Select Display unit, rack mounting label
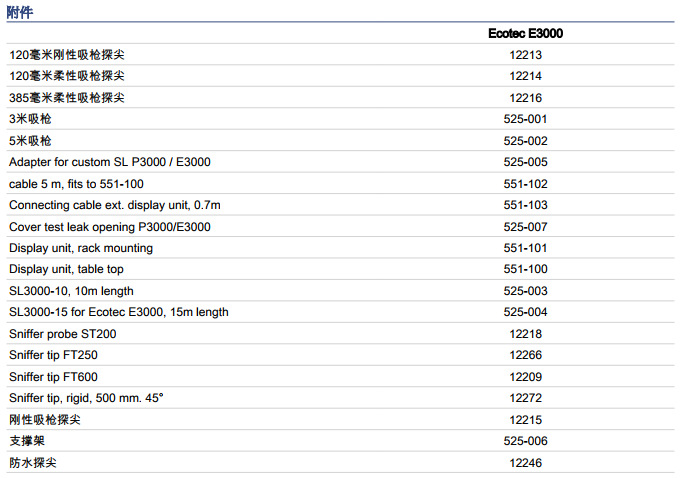Viewport: 681px width, 478px height. (81, 248)
